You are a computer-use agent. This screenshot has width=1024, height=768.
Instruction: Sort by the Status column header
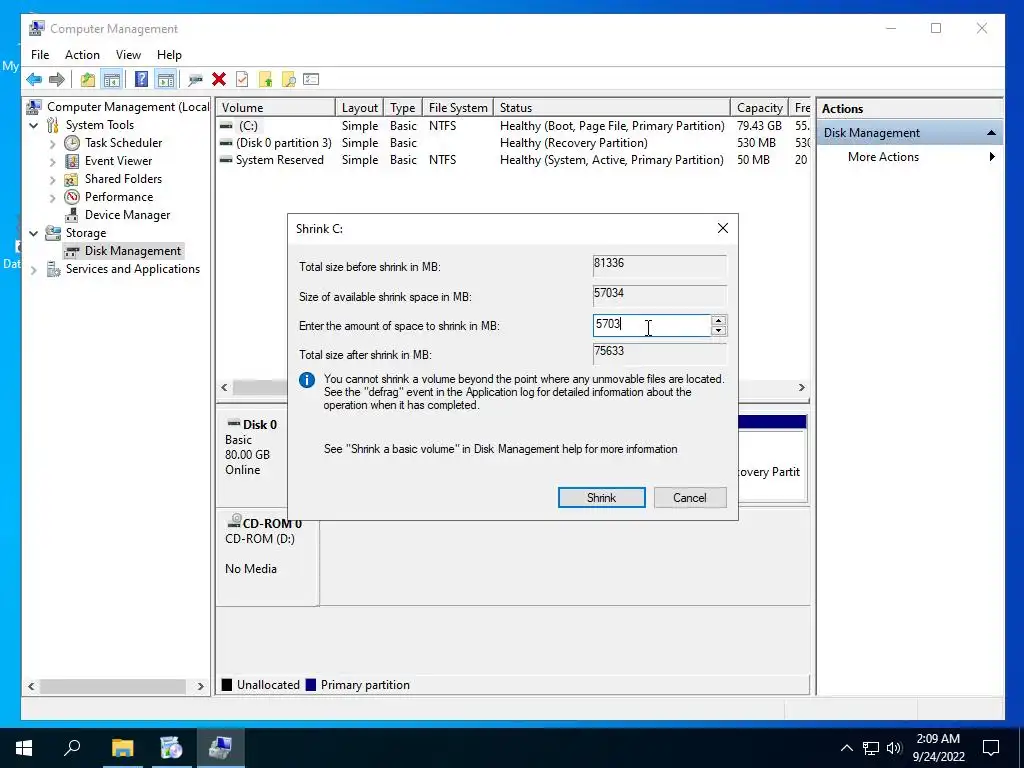coord(611,108)
